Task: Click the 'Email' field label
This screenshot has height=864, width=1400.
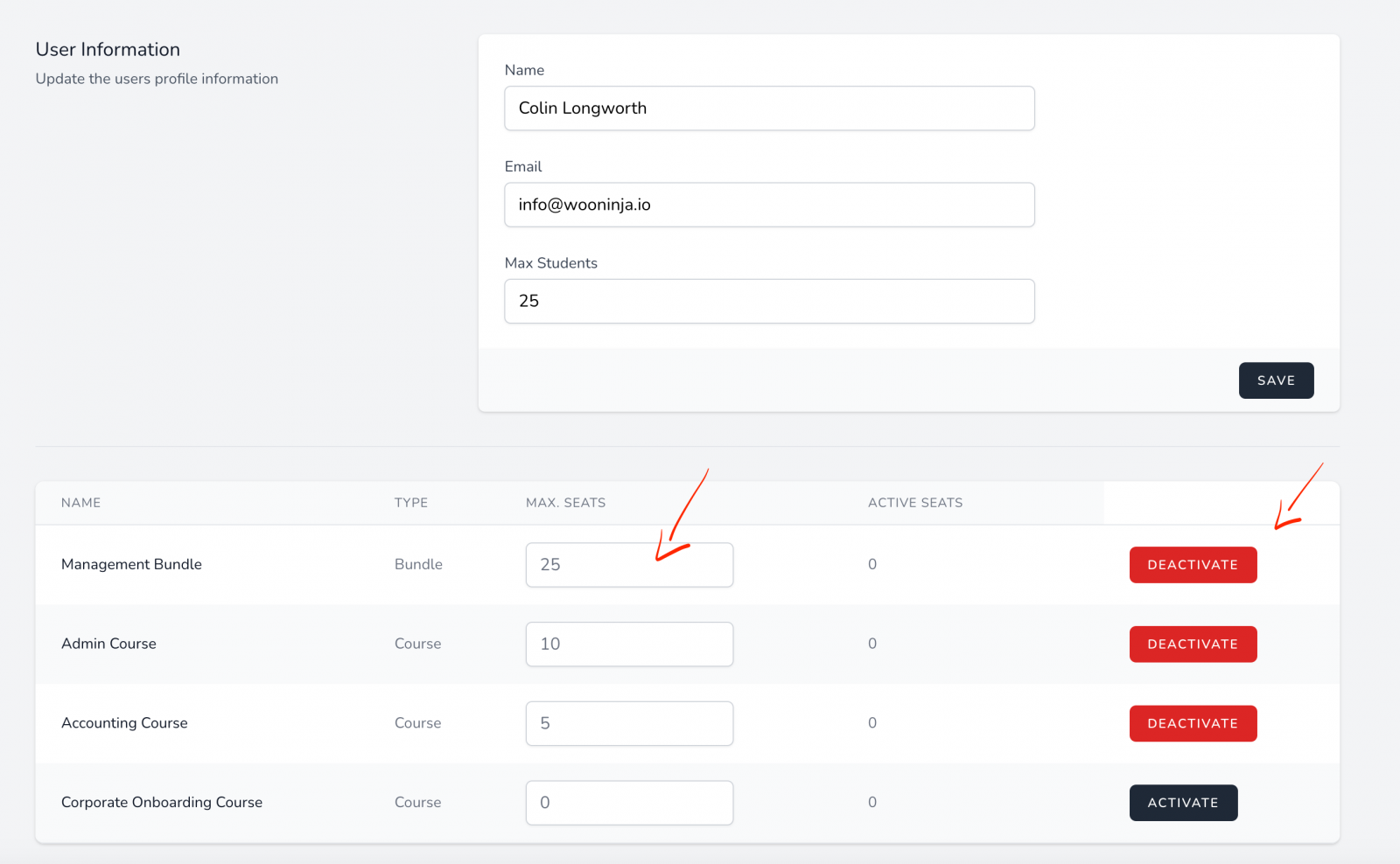Action: point(523,167)
